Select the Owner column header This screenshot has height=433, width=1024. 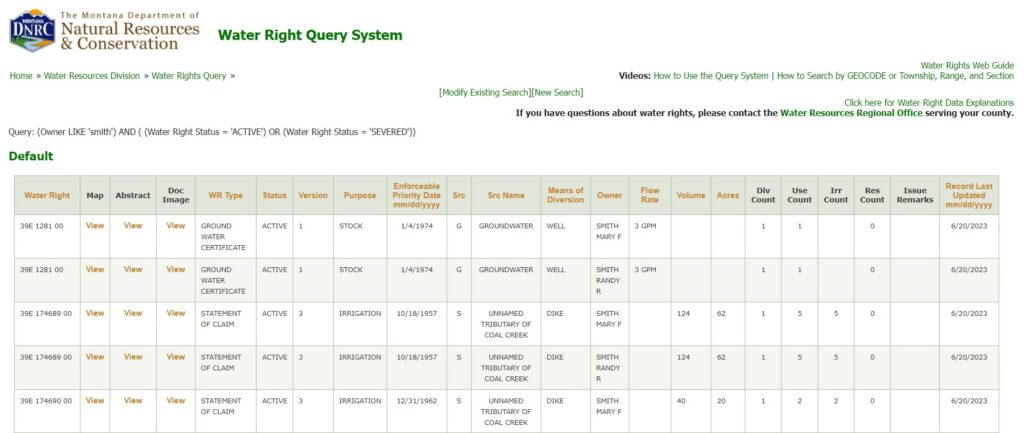[609, 196]
